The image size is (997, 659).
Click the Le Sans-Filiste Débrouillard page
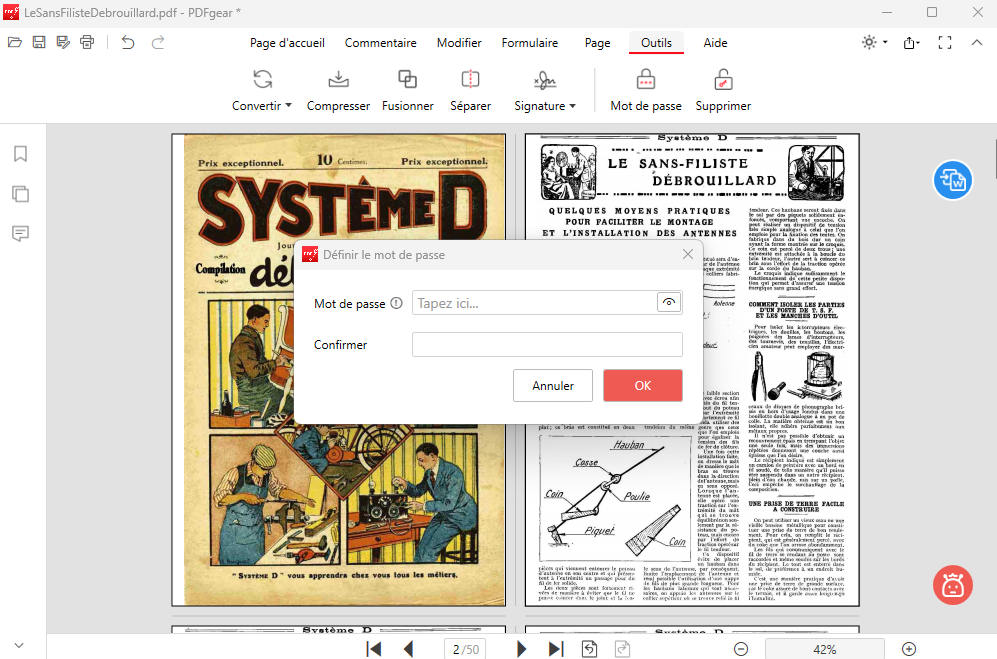[x=692, y=370]
